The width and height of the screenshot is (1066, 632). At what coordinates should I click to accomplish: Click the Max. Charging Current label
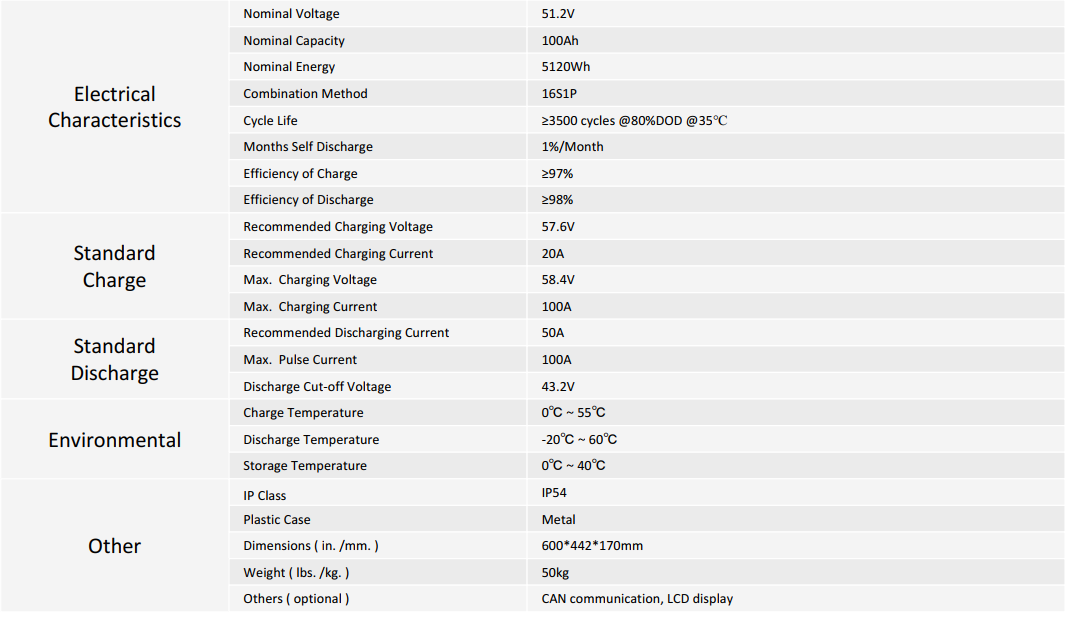309,306
